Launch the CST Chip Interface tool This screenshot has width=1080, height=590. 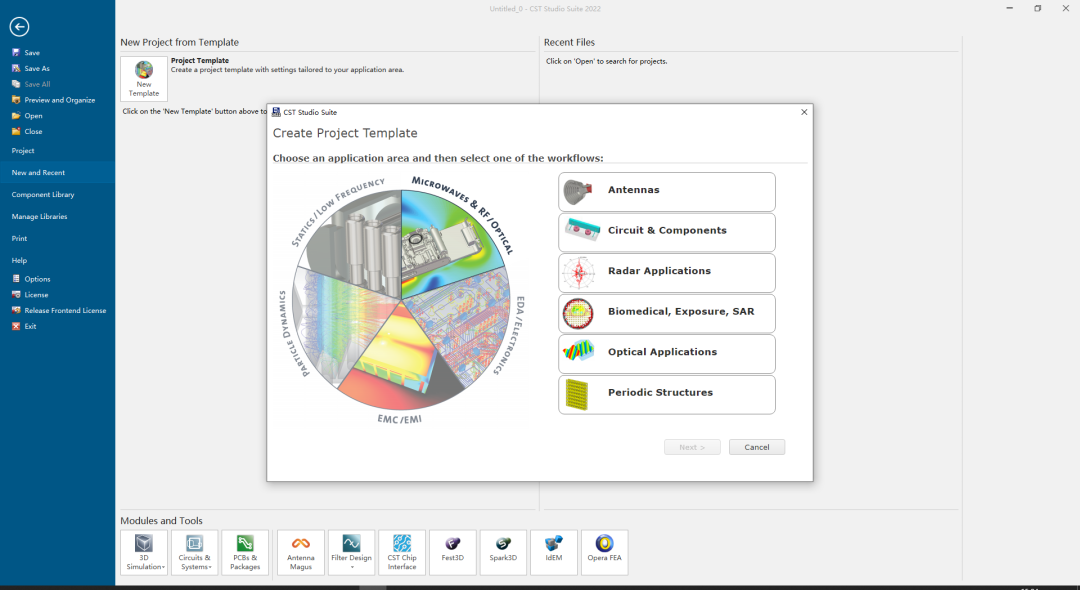click(402, 552)
